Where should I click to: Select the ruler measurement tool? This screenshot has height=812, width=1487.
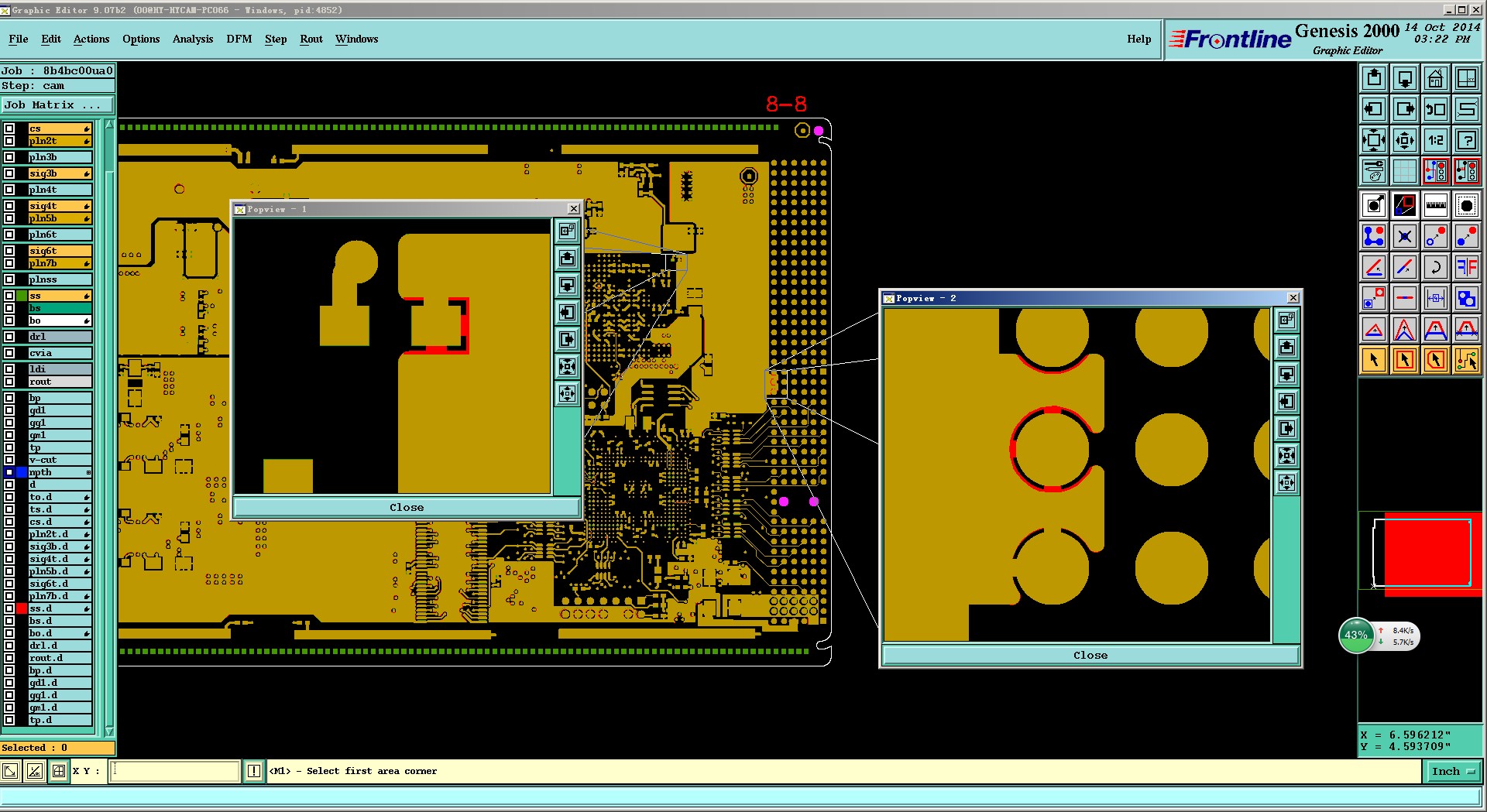1435,205
